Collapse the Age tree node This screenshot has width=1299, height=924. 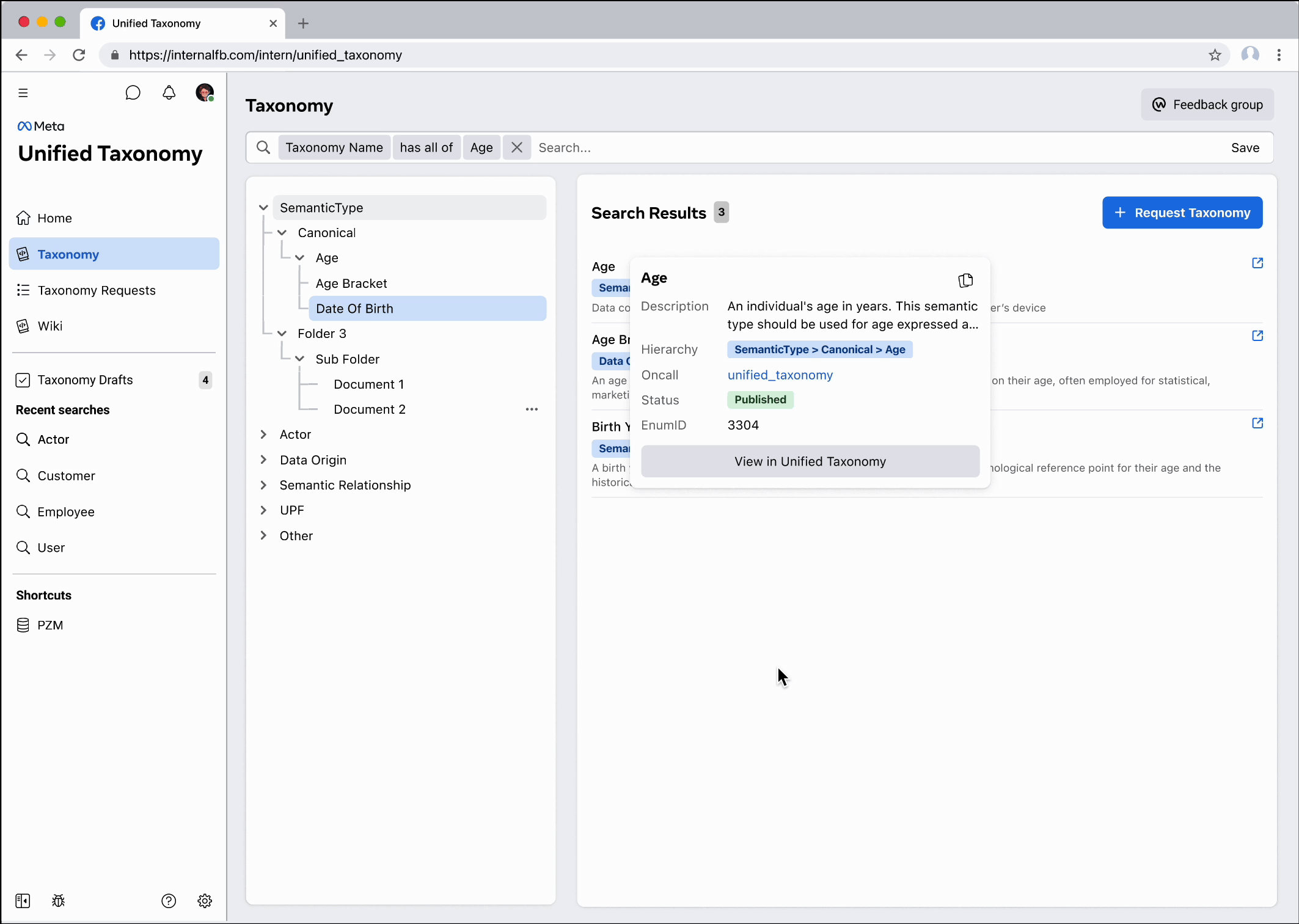pos(299,258)
